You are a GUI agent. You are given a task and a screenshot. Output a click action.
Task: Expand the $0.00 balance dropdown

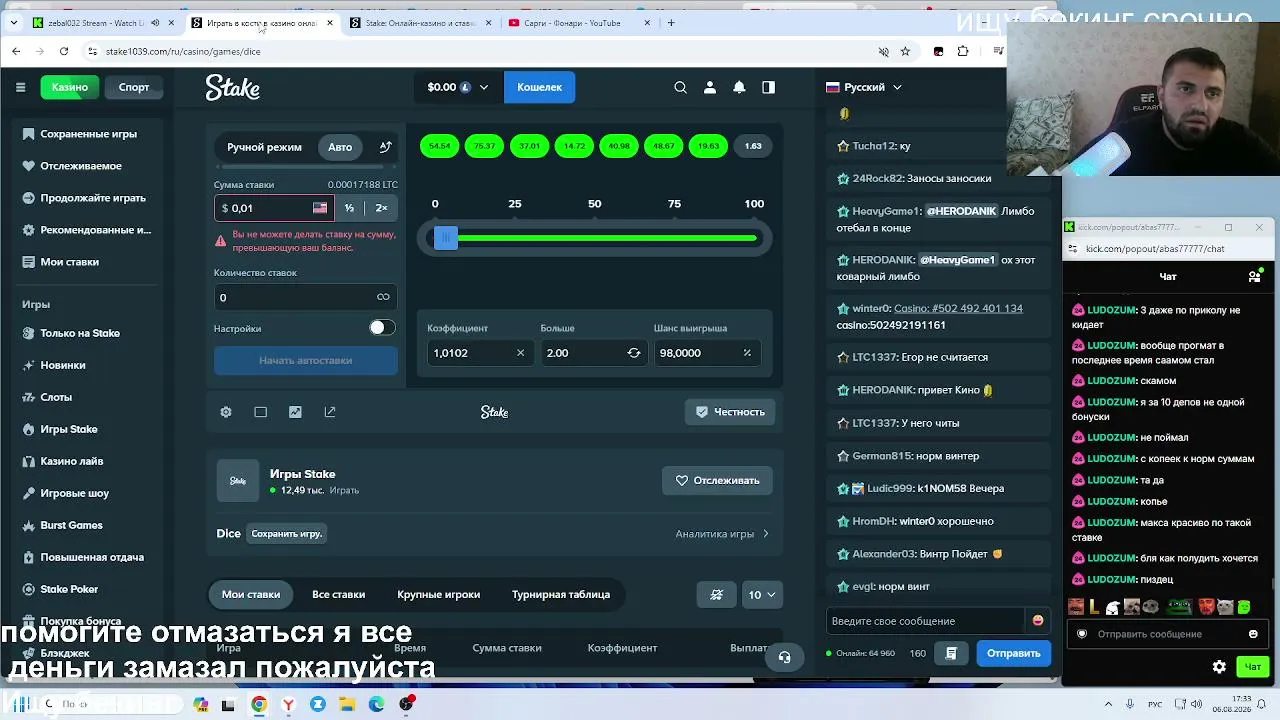click(x=458, y=87)
